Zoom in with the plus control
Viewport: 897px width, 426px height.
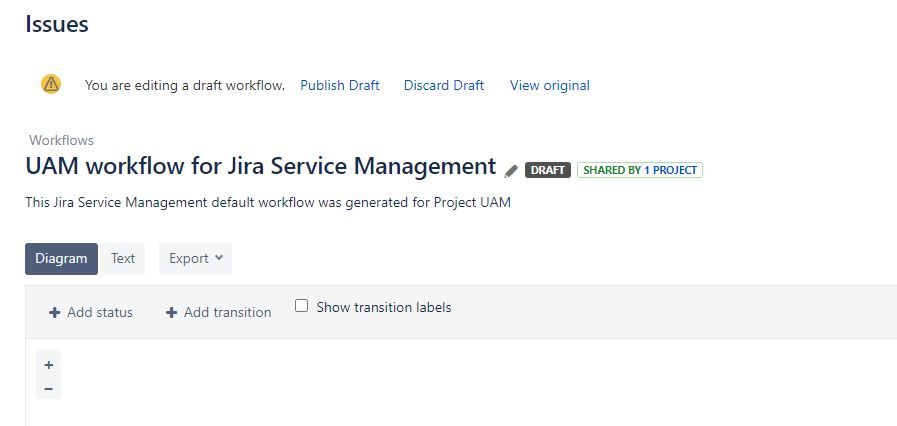tap(49, 365)
